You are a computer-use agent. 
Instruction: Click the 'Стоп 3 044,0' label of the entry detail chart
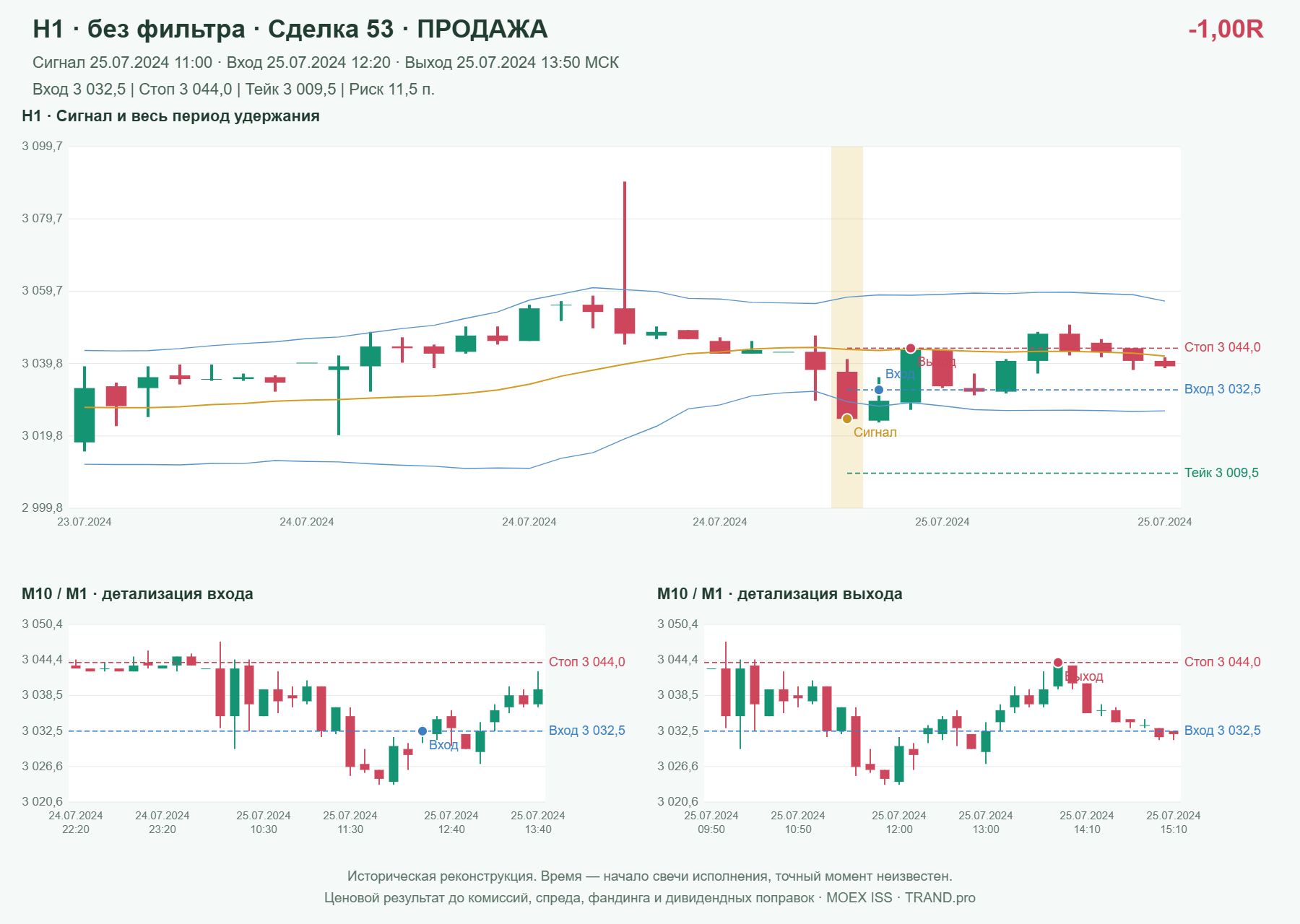click(586, 662)
